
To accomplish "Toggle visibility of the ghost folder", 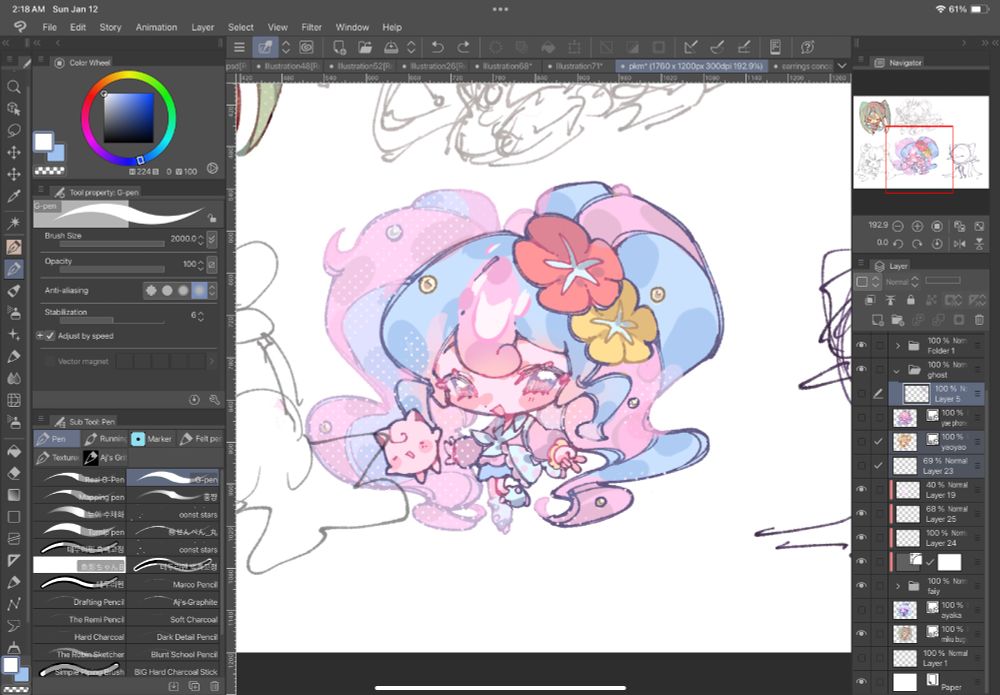I will (862, 369).
